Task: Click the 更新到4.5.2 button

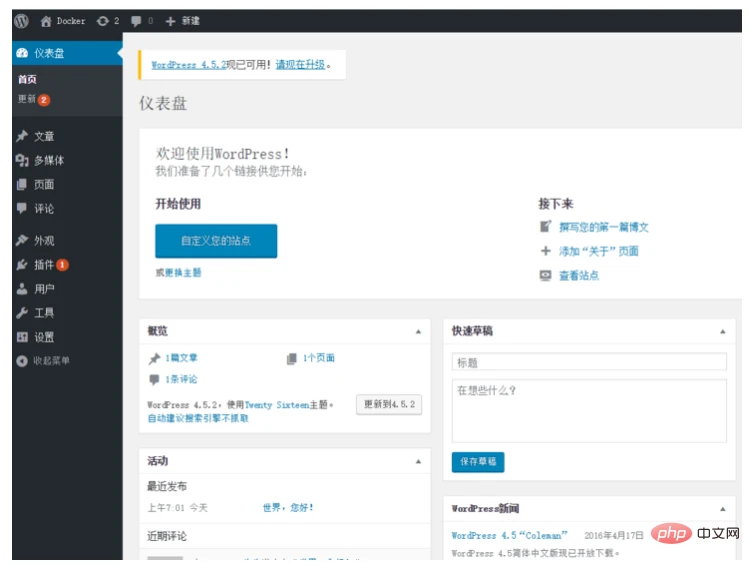Action: [390, 405]
